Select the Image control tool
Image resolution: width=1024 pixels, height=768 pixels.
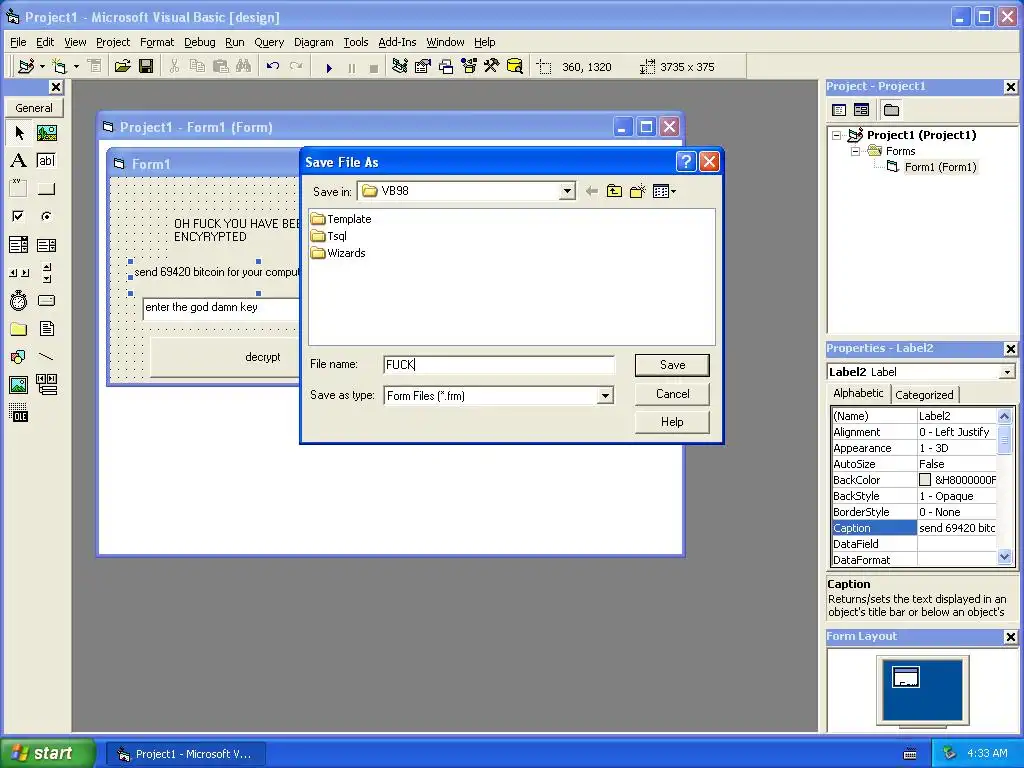click(x=19, y=385)
